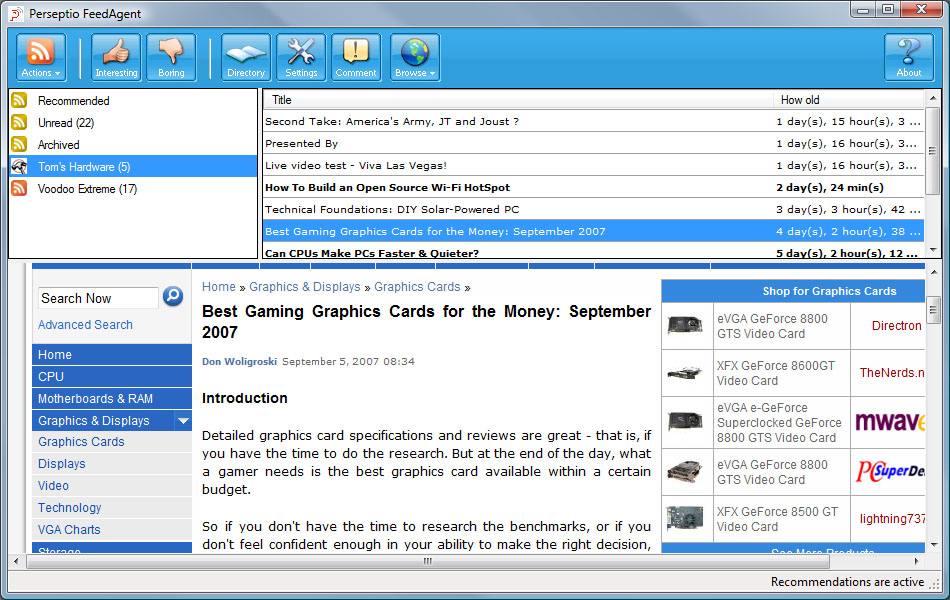This screenshot has height=600, width=950.
Task: Click the Tom's Hardware feed icon
Action: 19,166
